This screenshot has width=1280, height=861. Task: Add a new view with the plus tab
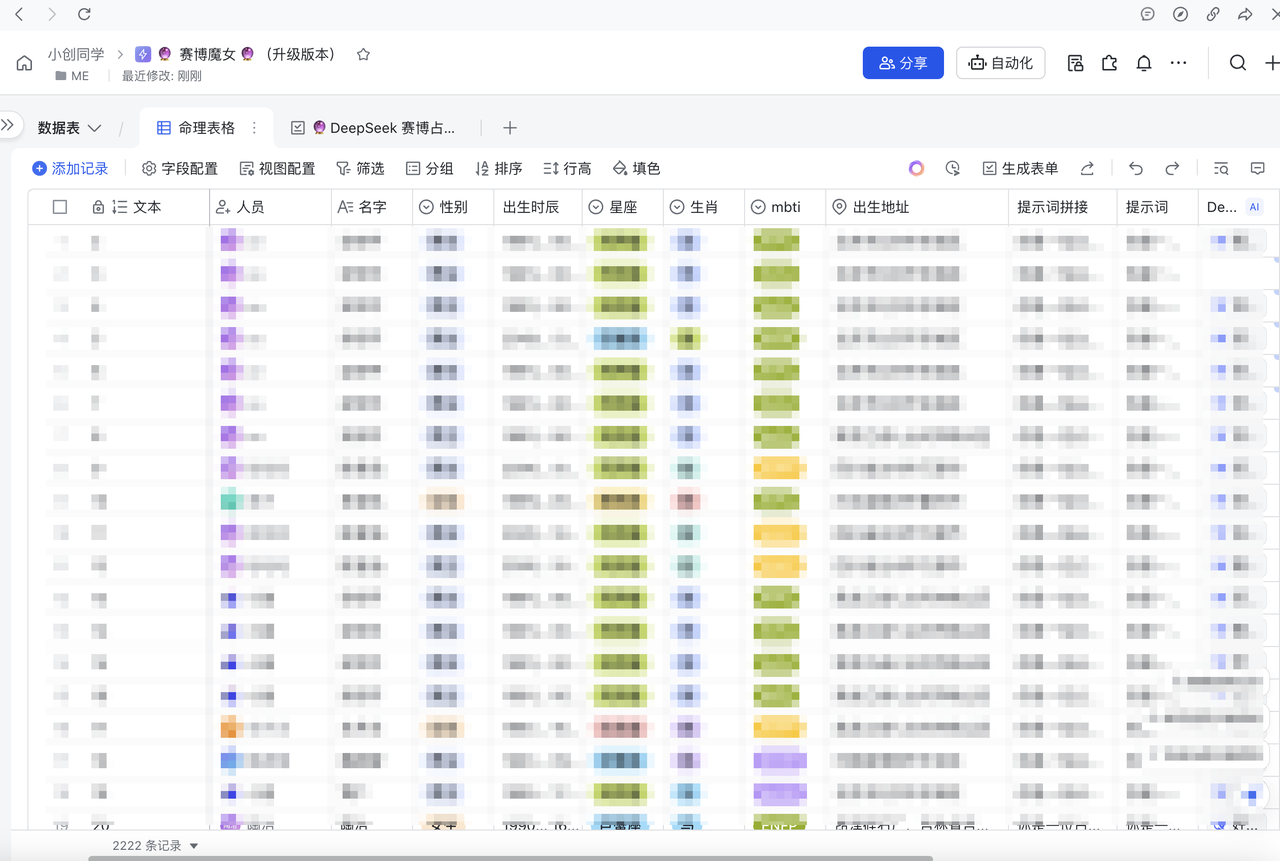click(509, 128)
